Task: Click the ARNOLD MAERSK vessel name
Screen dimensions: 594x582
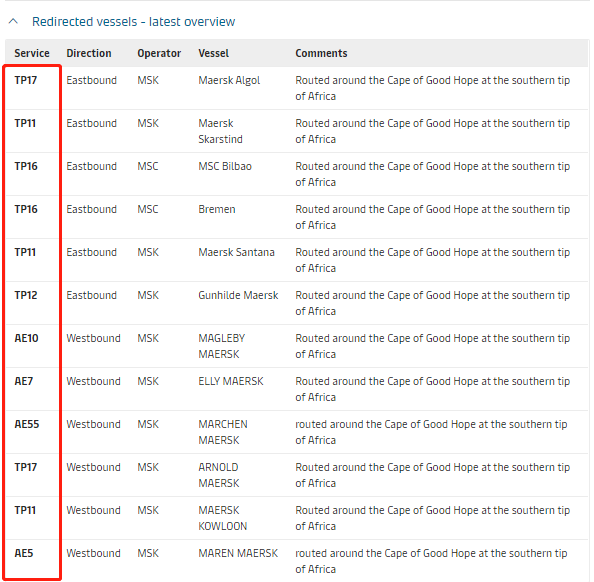Action: click(219, 475)
